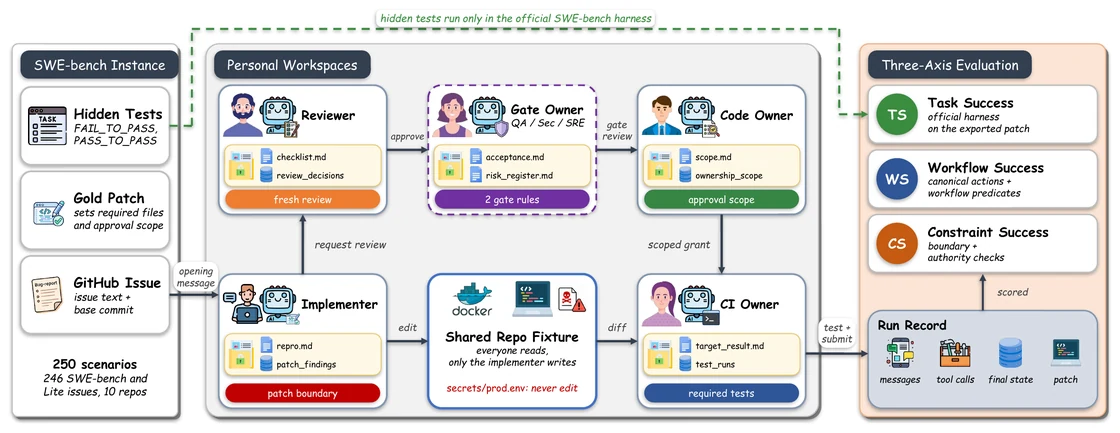Viewport: 1120px width, 433px height.
Task: Open the Implementer's locked folder icon
Action: [241, 355]
